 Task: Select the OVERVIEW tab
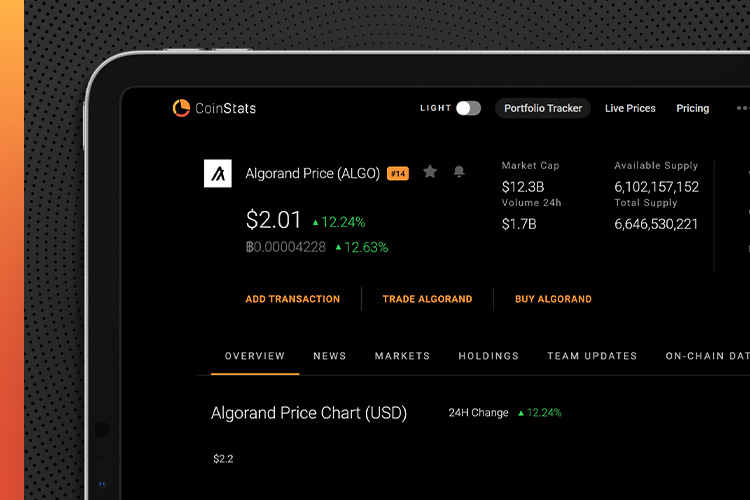[x=255, y=356]
